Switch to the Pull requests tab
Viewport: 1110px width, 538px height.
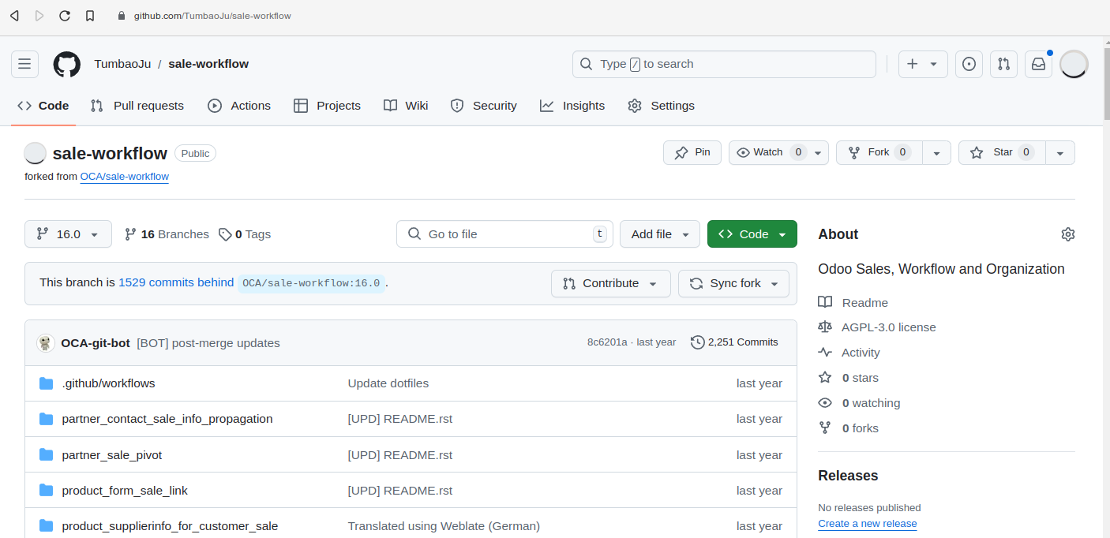(x=137, y=106)
